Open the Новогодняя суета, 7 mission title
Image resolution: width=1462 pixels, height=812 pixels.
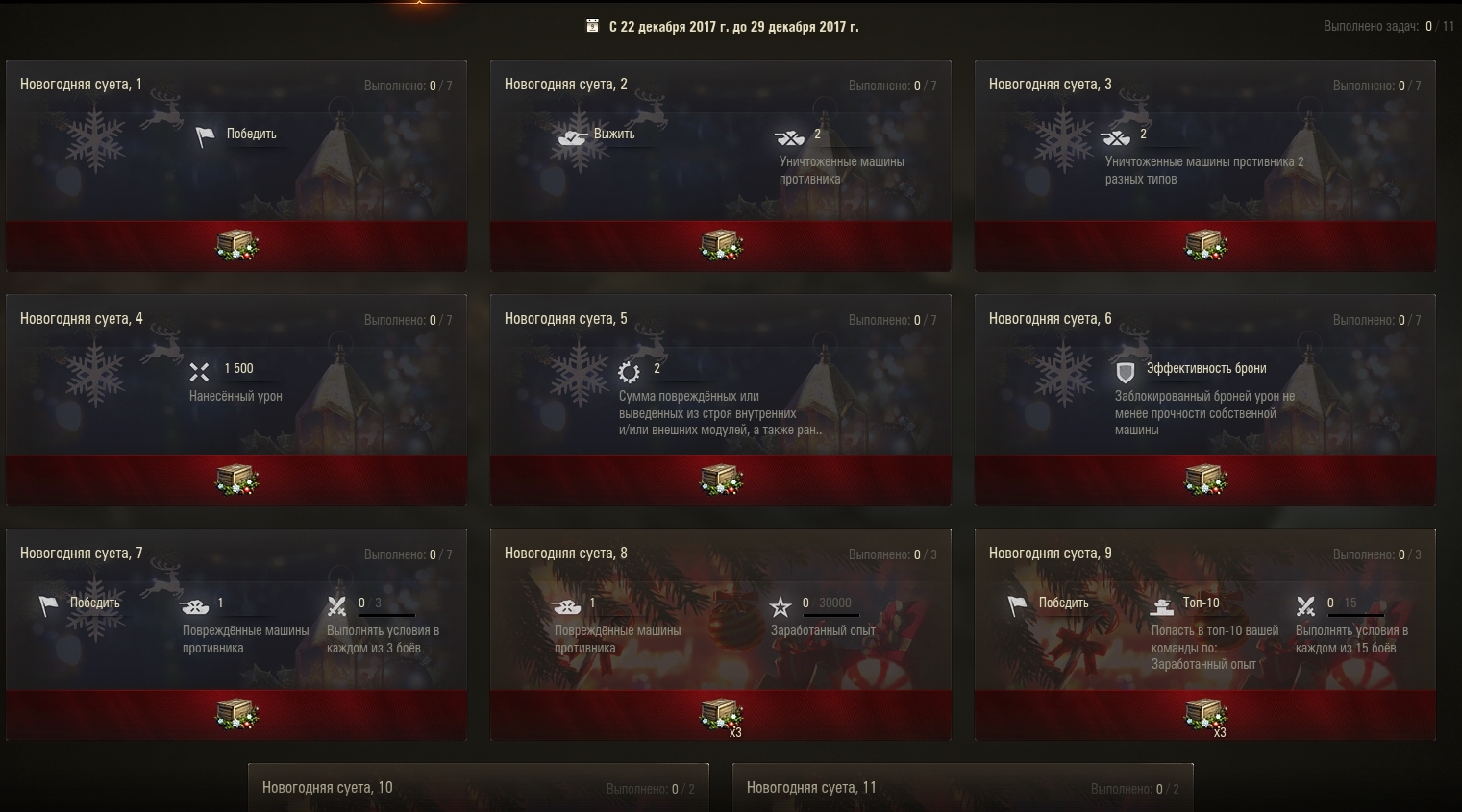(x=82, y=553)
